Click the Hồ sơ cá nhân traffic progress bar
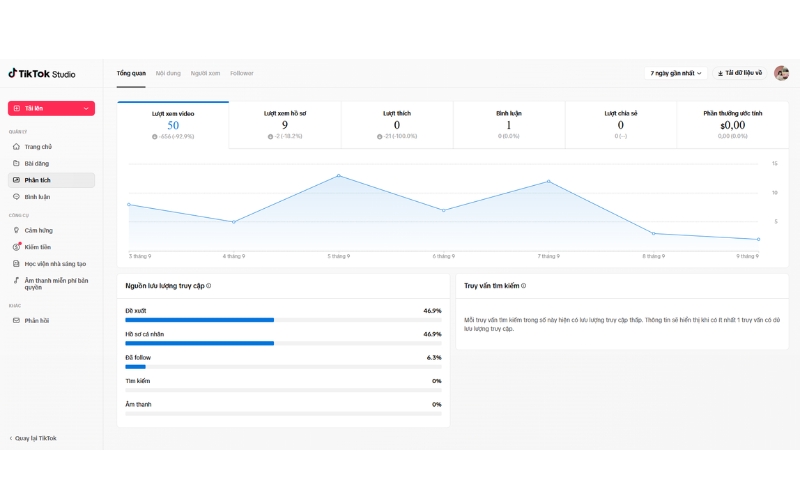The image size is (800, 500). point(283,343)
